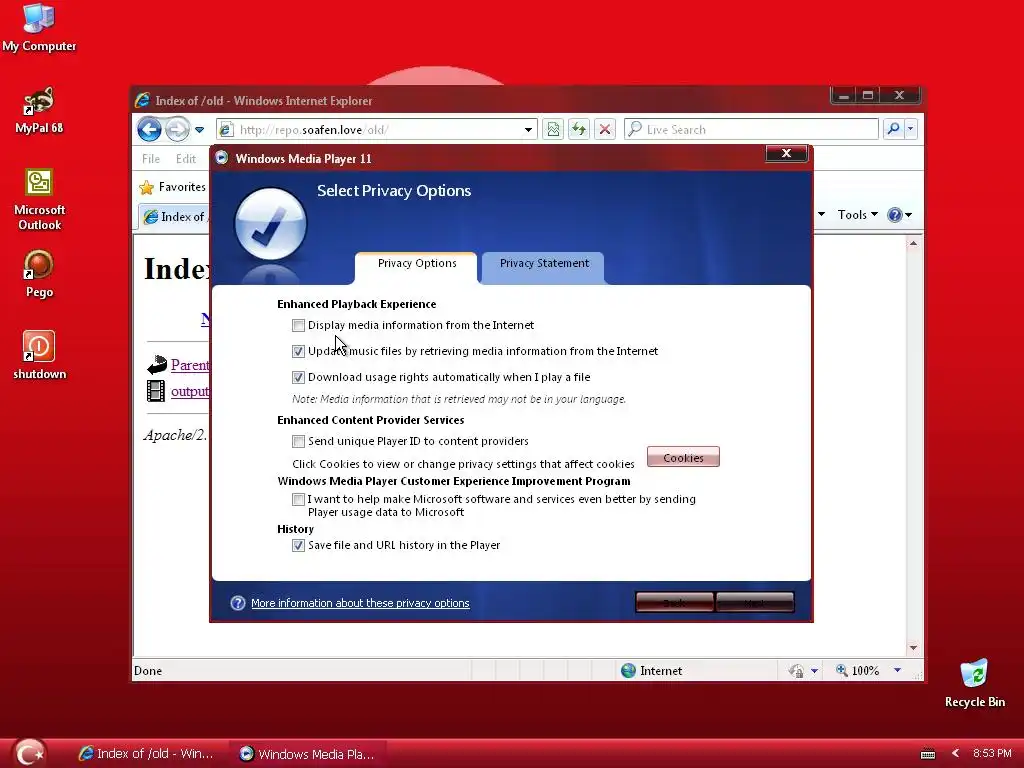
Task: Open the privacy dropdown arrow in status bar
Action: [814, 671]
